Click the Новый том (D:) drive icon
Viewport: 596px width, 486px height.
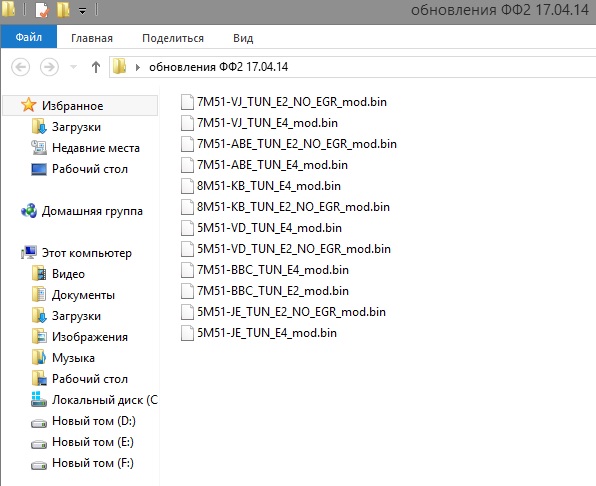(39, 422)
